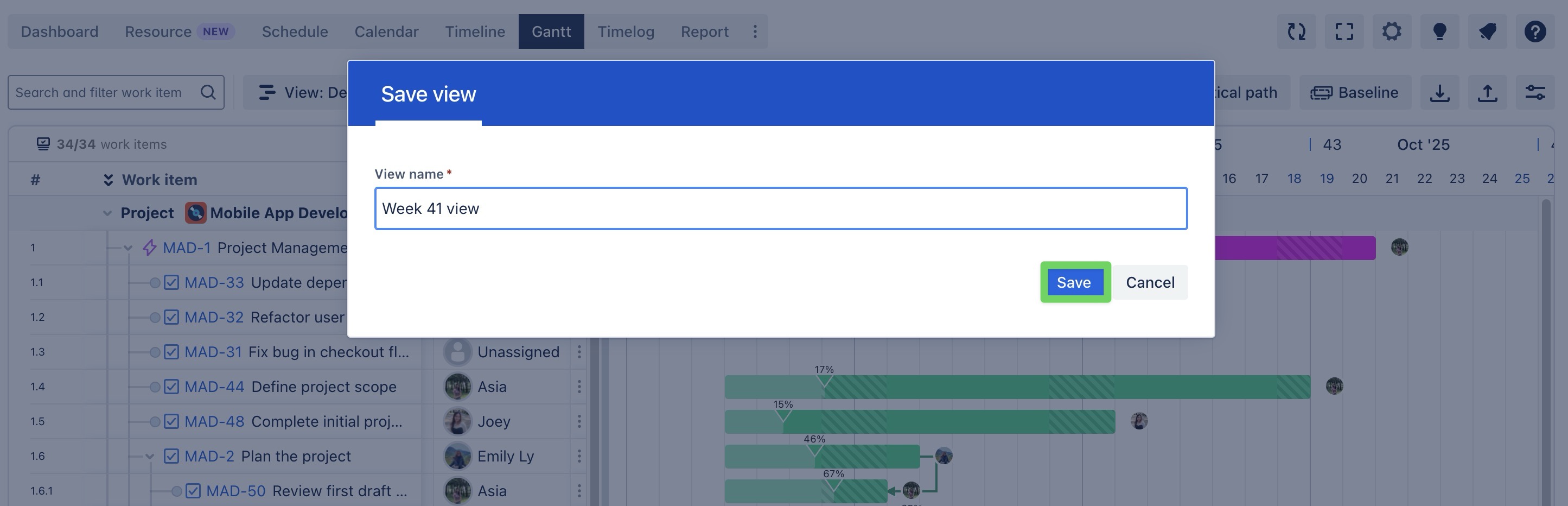Open the display options sliders icon
This screenshot has width=1568, height=506.
[x=1535, y=92]
